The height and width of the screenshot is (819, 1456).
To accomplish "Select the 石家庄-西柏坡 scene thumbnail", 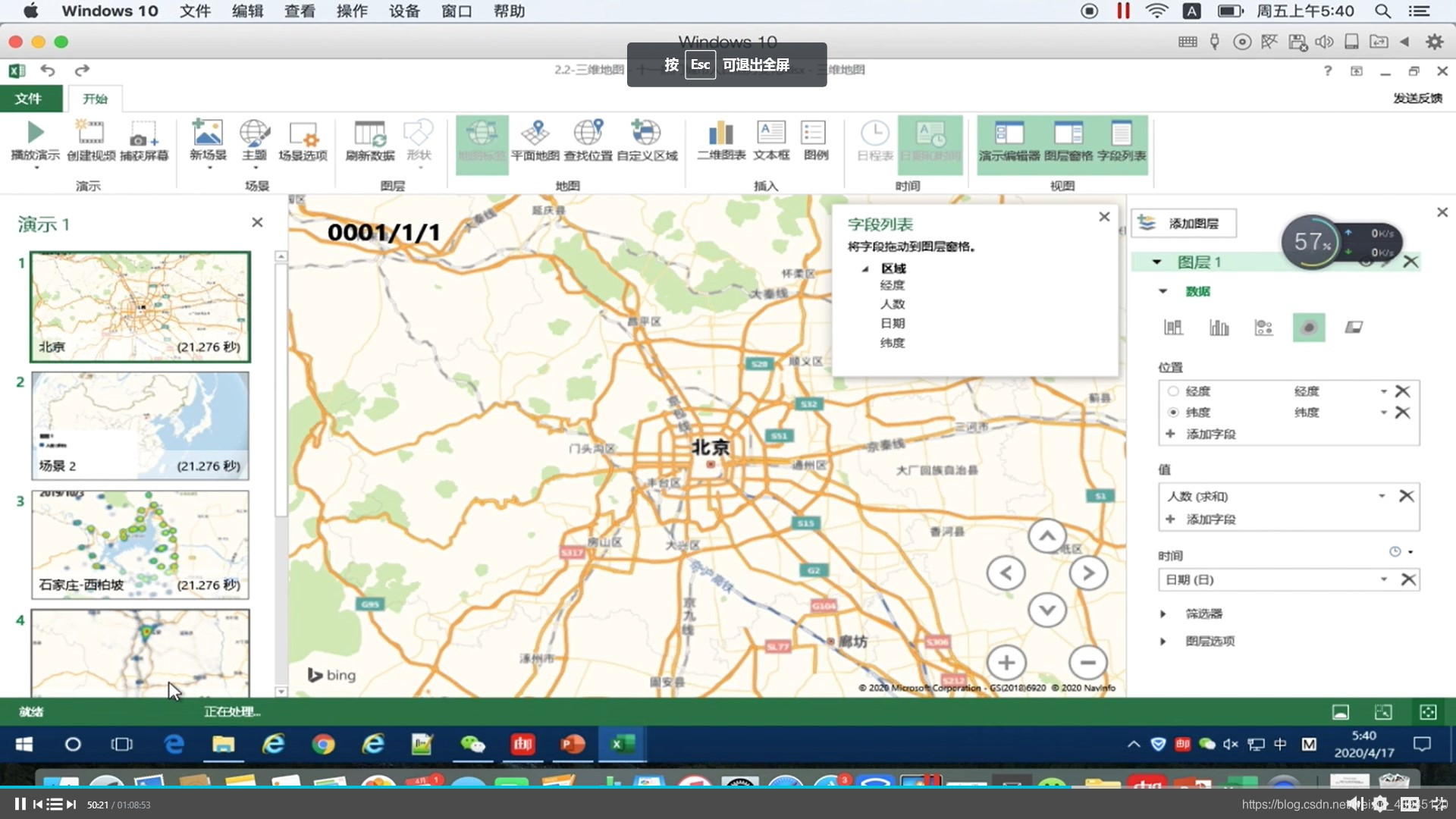I will (140, 544).
